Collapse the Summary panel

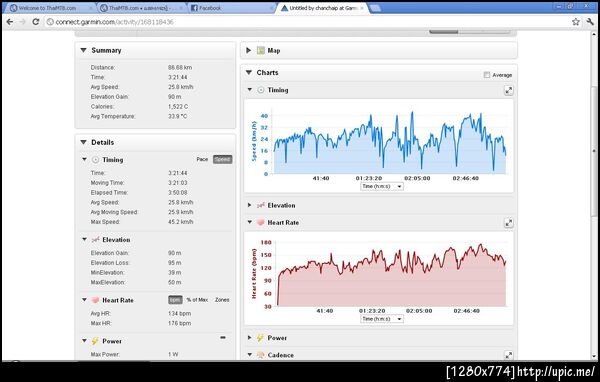coord(83,50)
